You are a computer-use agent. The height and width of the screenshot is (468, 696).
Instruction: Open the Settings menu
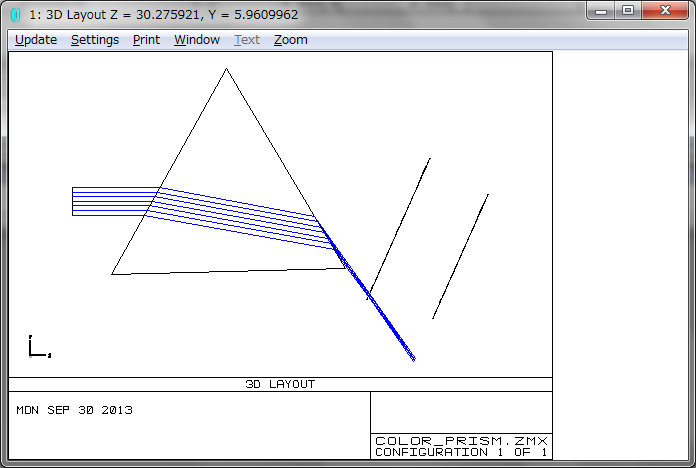(95, 40)
